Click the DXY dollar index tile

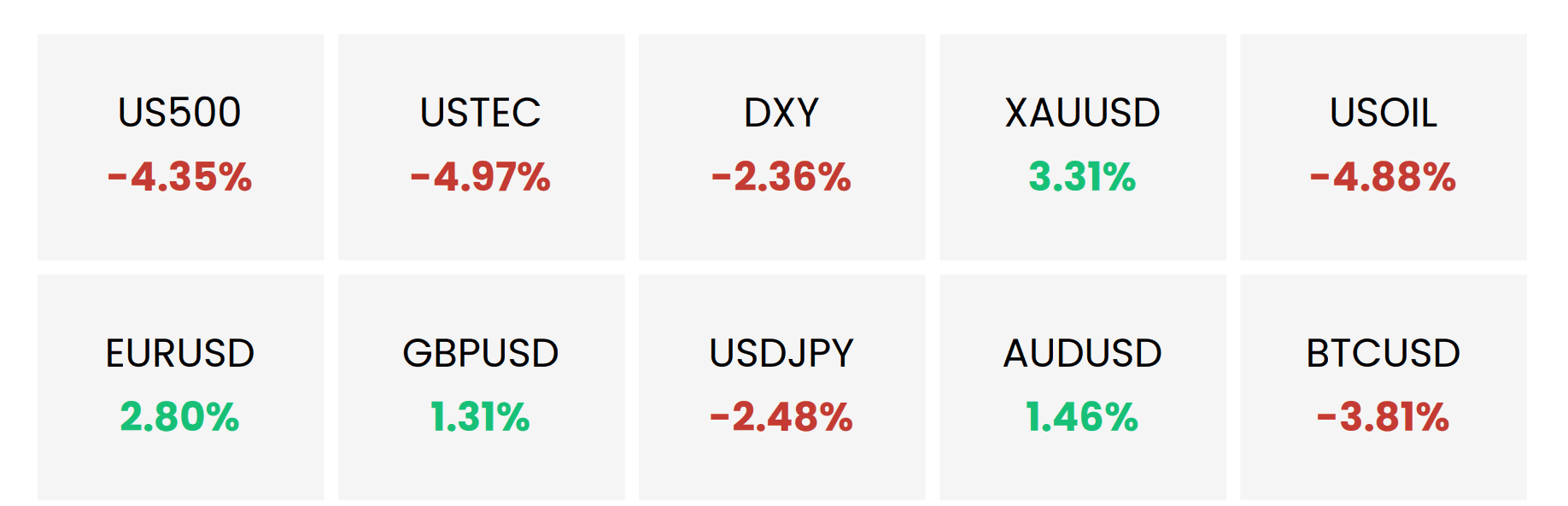(x=781, y=147)
